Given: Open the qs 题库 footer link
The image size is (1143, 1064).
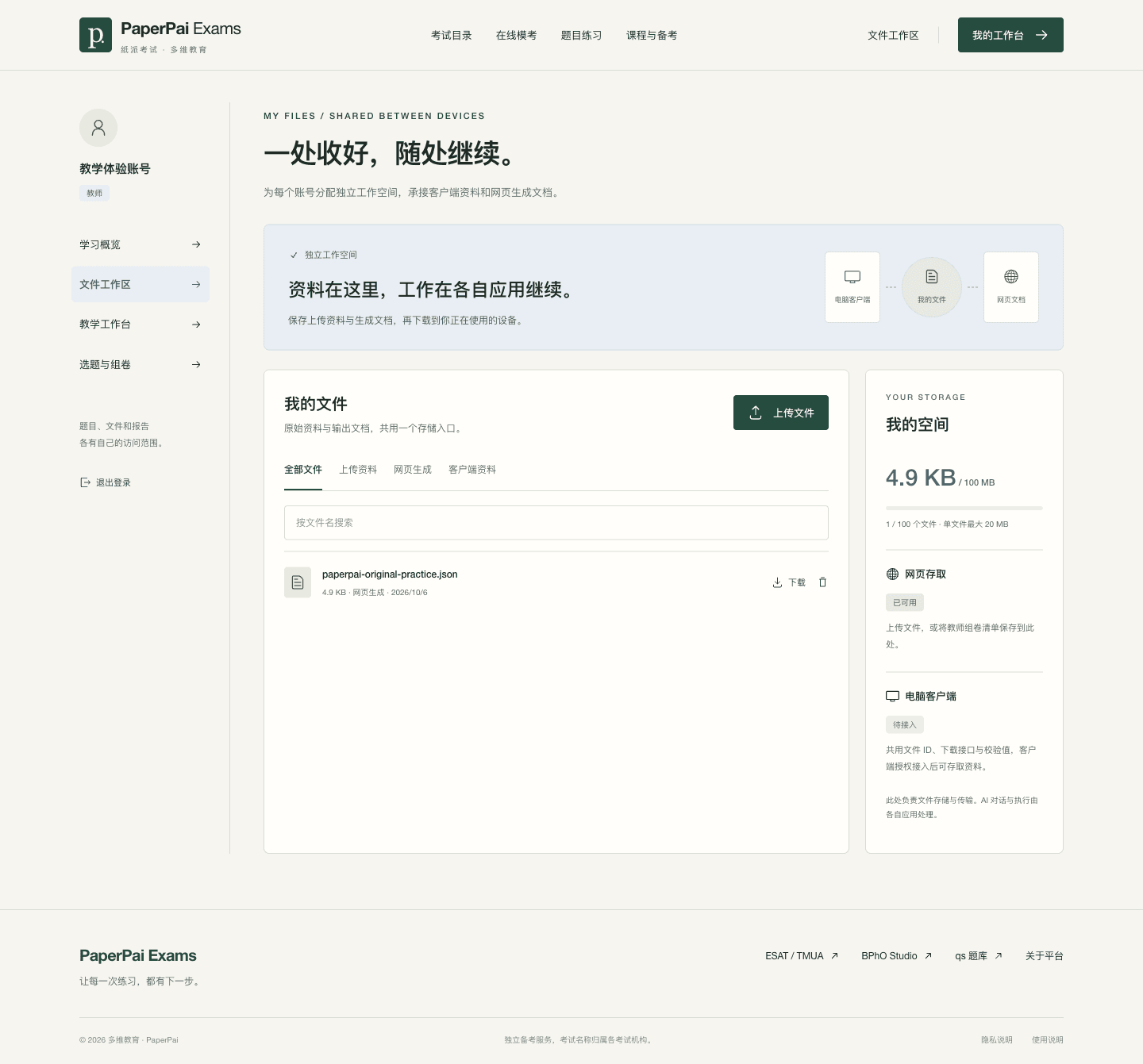Looking at the screenshot, I should tap(979, 956).
